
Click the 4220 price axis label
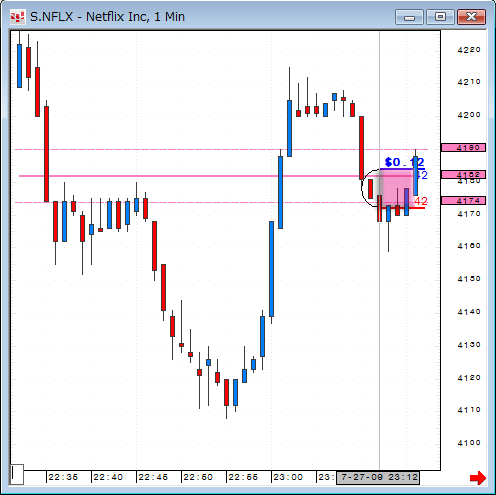pyautogui.click(x=469, y=50)
